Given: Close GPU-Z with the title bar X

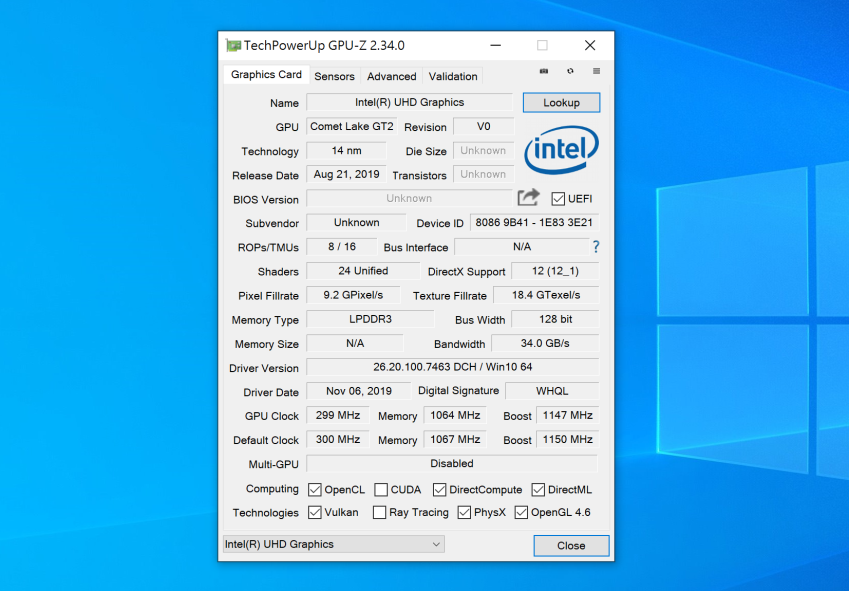Looking at the screenshot, I should [x=590, y=45].
